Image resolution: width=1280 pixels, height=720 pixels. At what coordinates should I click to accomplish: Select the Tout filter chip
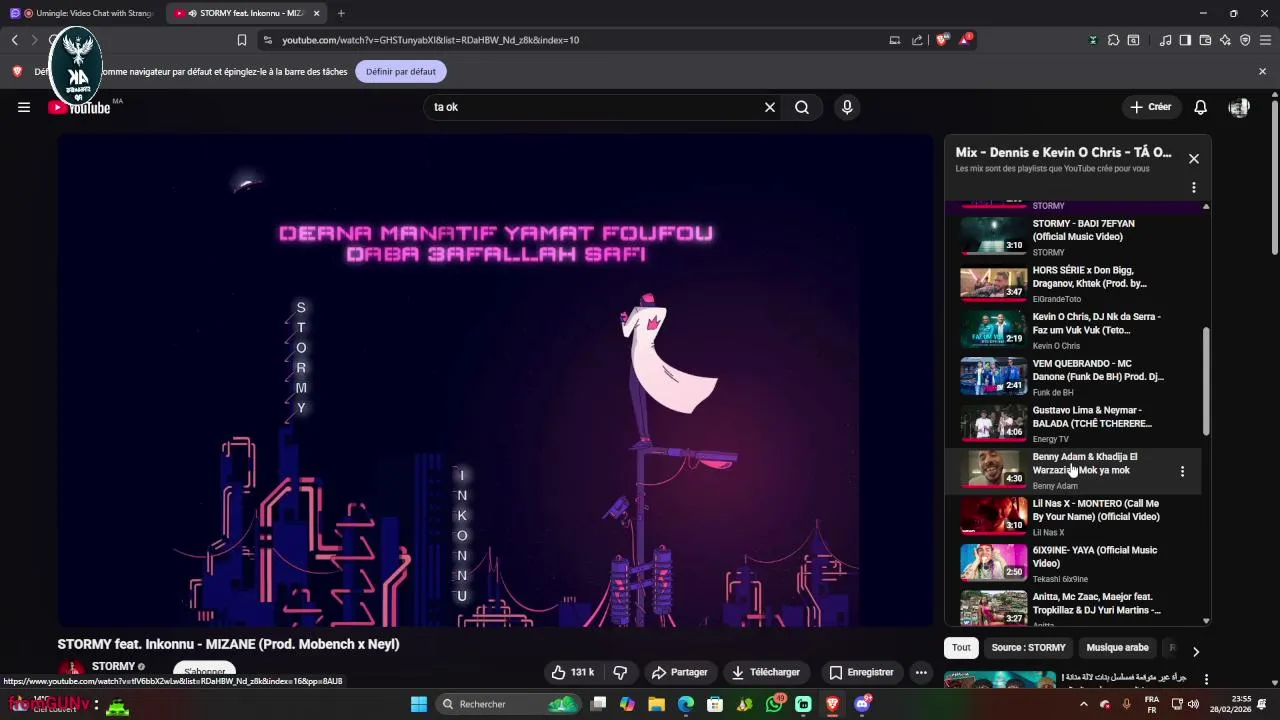click(961, 648)
